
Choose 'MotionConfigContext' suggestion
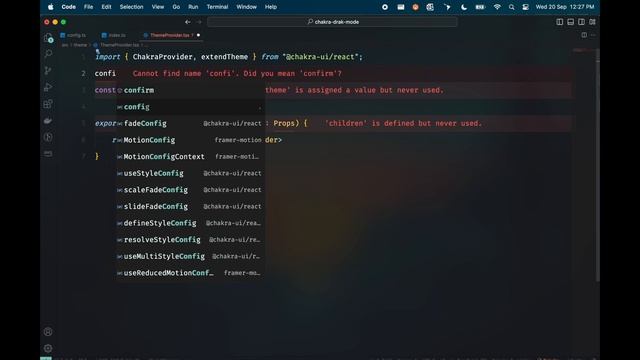click(x=191, y=157)
